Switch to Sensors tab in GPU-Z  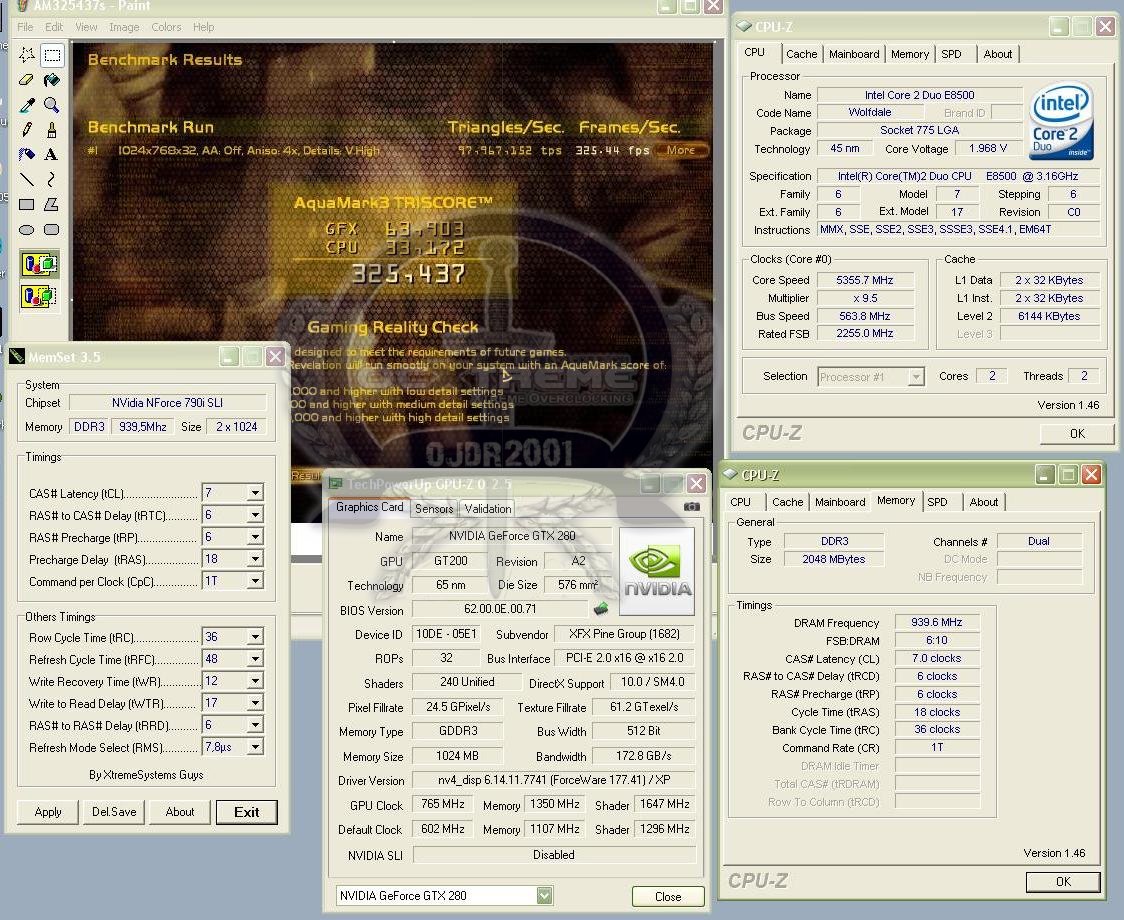click(434, 508)
